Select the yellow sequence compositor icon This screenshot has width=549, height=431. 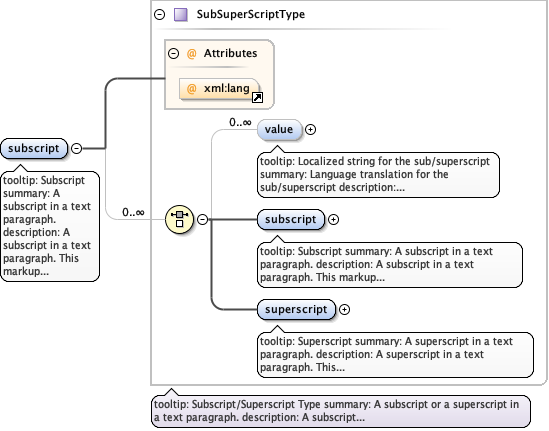coord(179,219)
